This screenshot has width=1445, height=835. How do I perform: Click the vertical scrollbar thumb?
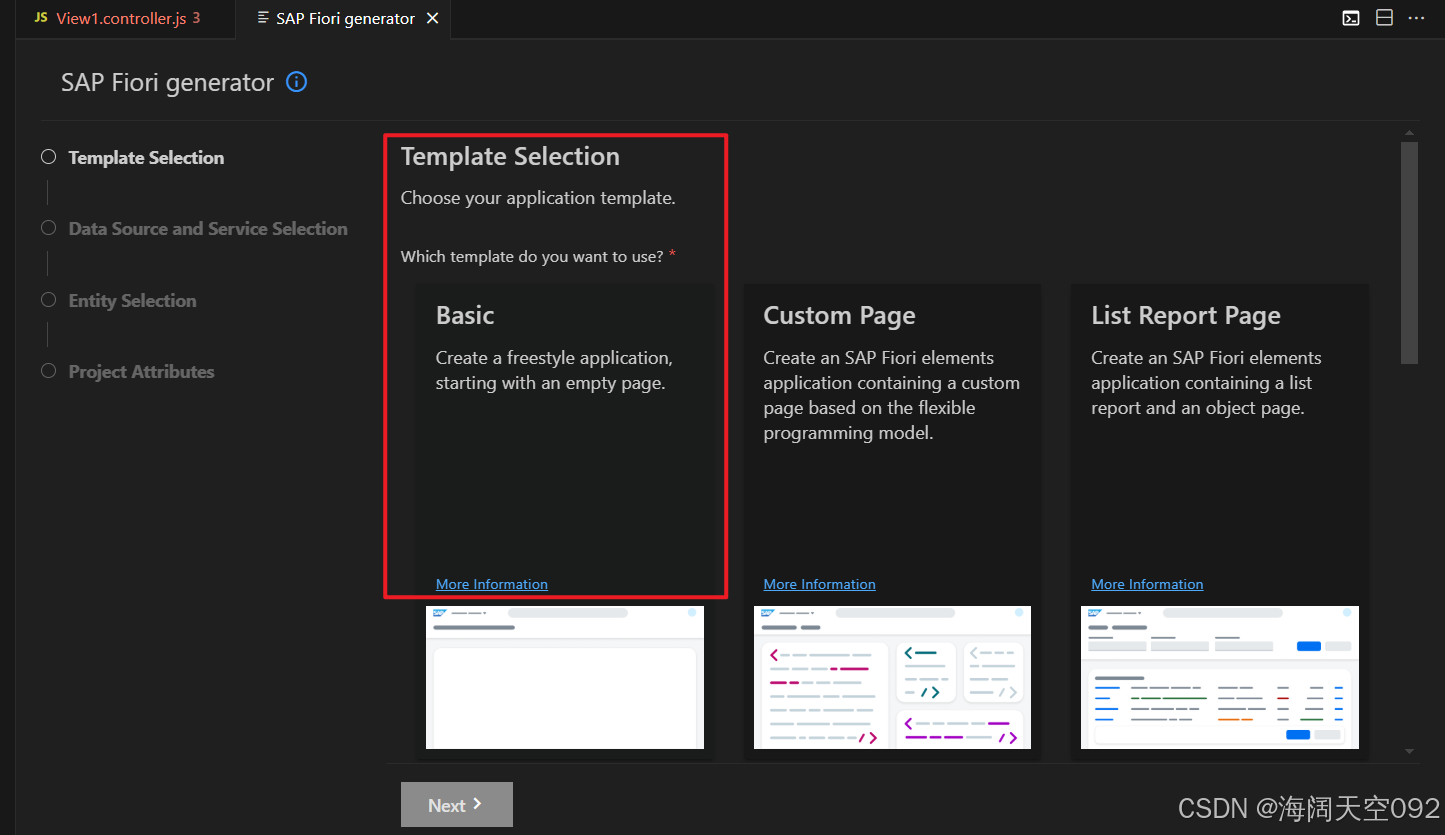click(x=1409, y=253)
